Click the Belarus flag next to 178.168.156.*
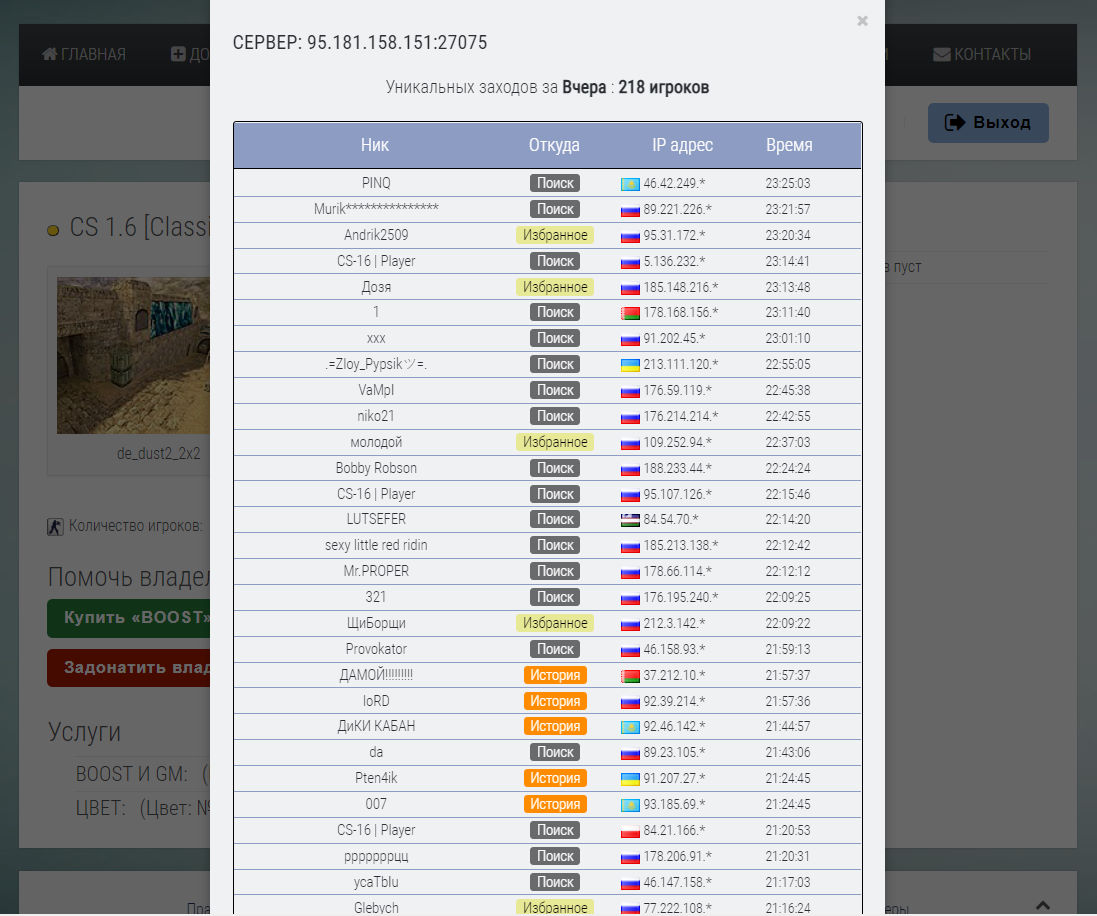The image size is (1097, 916). pyautogui.click(x=630, y=313)
